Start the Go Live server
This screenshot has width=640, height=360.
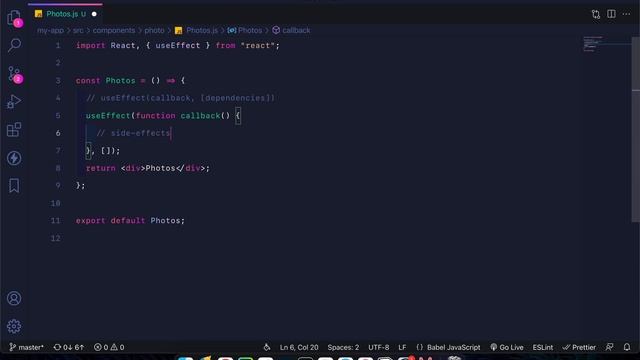507,347
